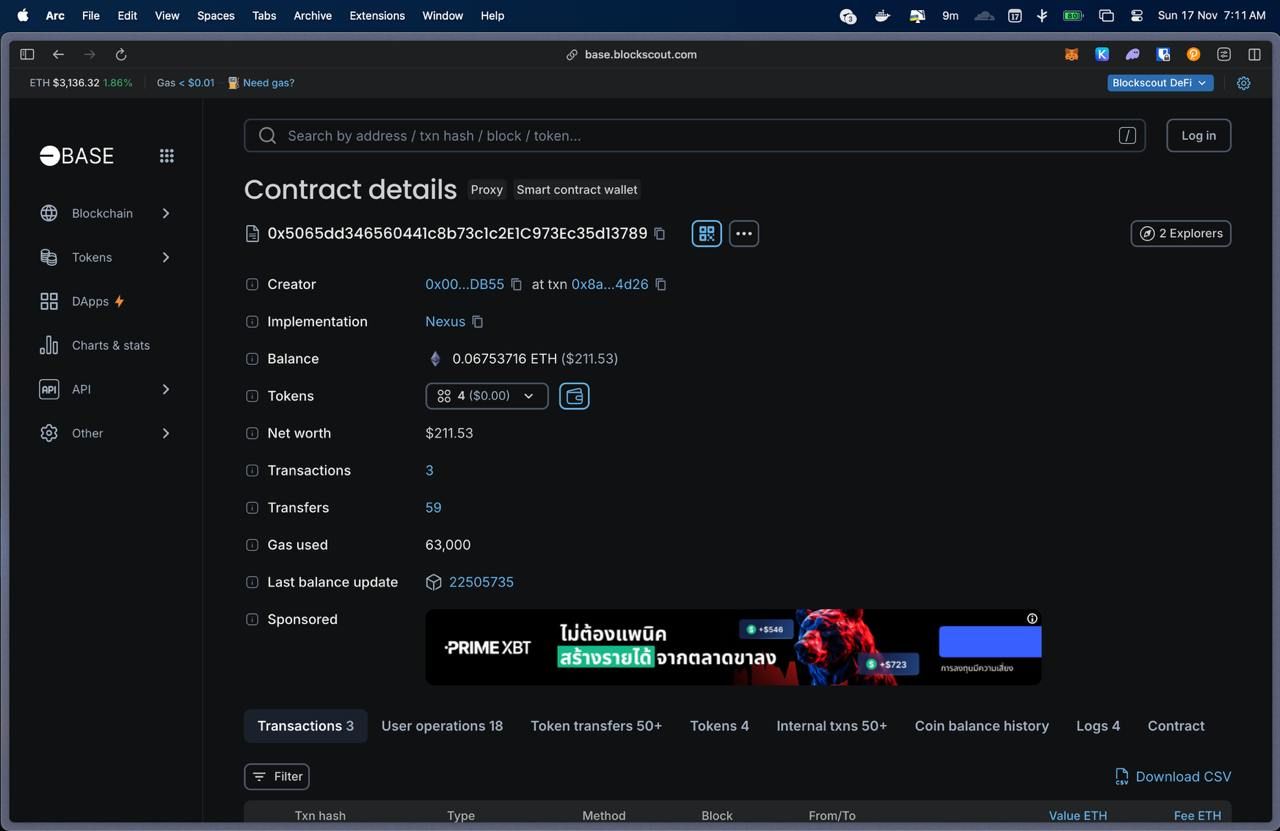Go back in Arc browser
Viewport: 1280px width, 831px height.
pos(58,55)
